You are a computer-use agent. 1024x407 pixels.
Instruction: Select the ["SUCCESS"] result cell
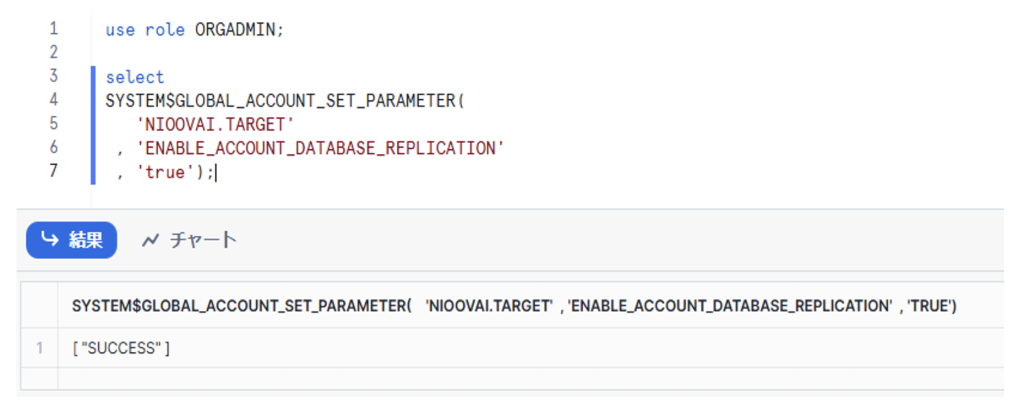(122, 348)
